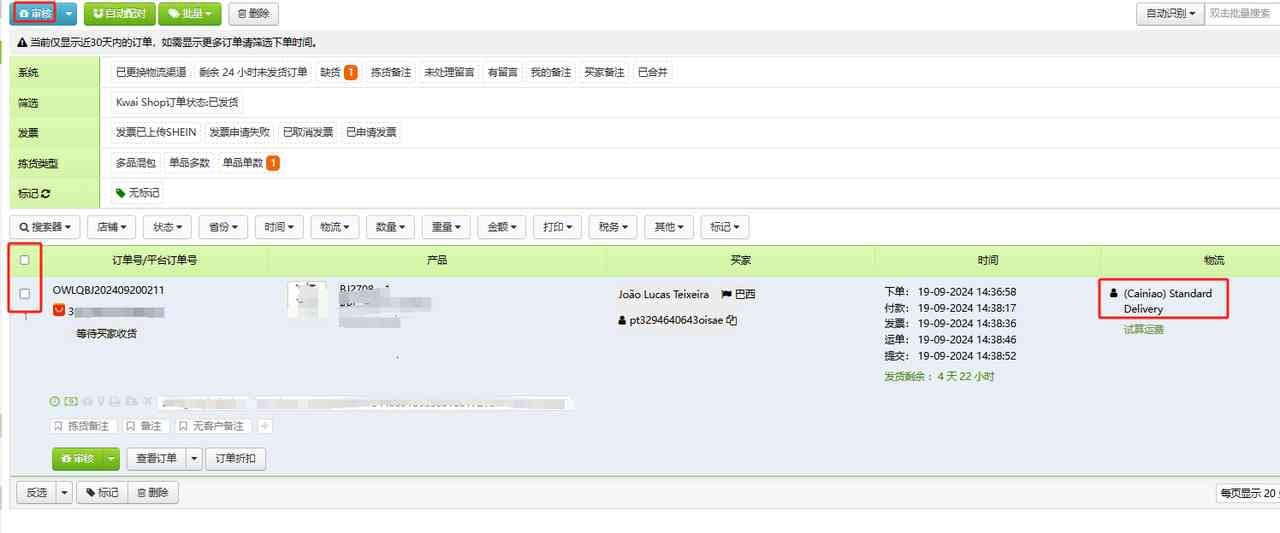Click the green clock icon in order row
Image resolution: width=1280 pixels, height=533 pixels.
click(55, 401)
